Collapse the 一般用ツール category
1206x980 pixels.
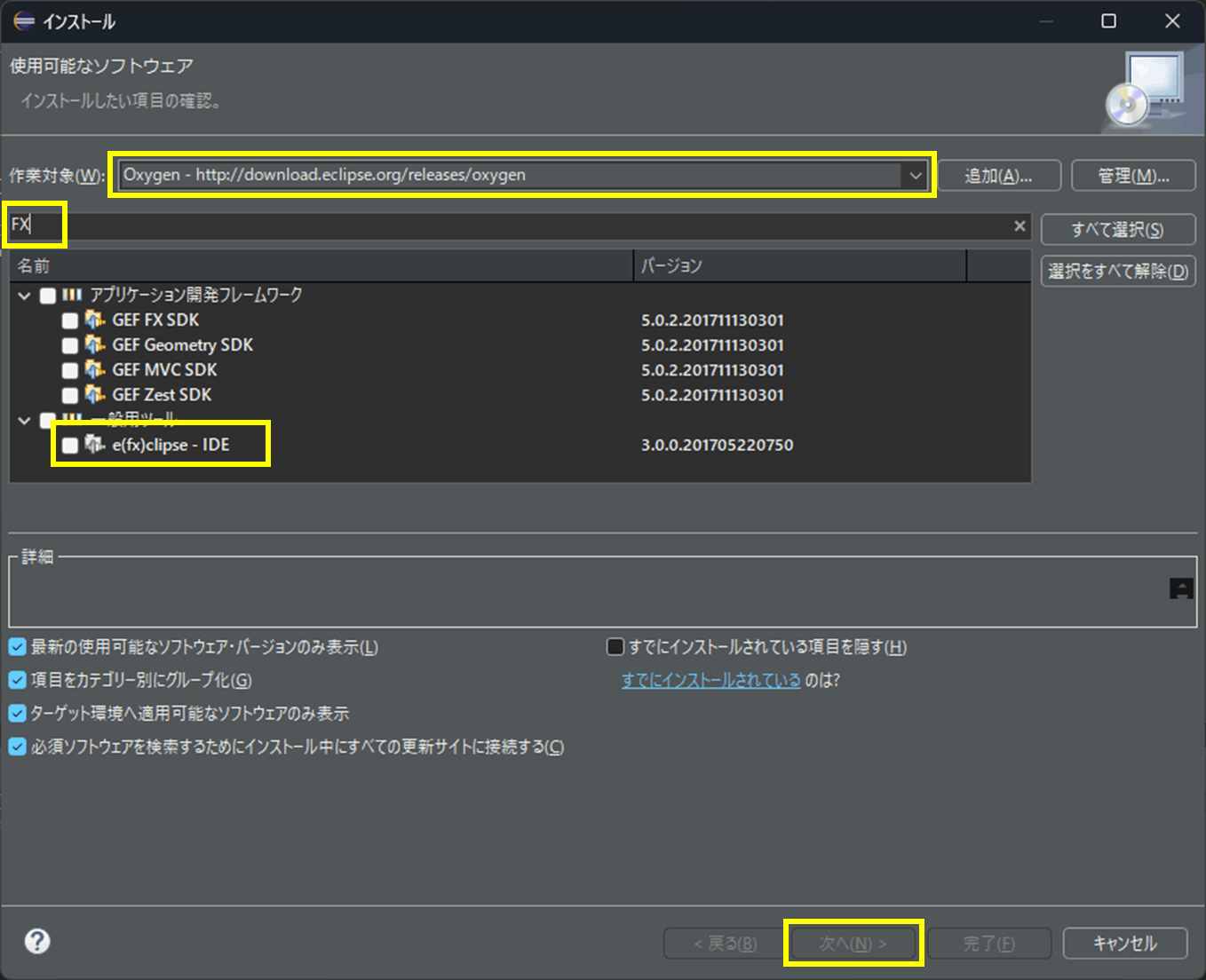tap(24, 420)
